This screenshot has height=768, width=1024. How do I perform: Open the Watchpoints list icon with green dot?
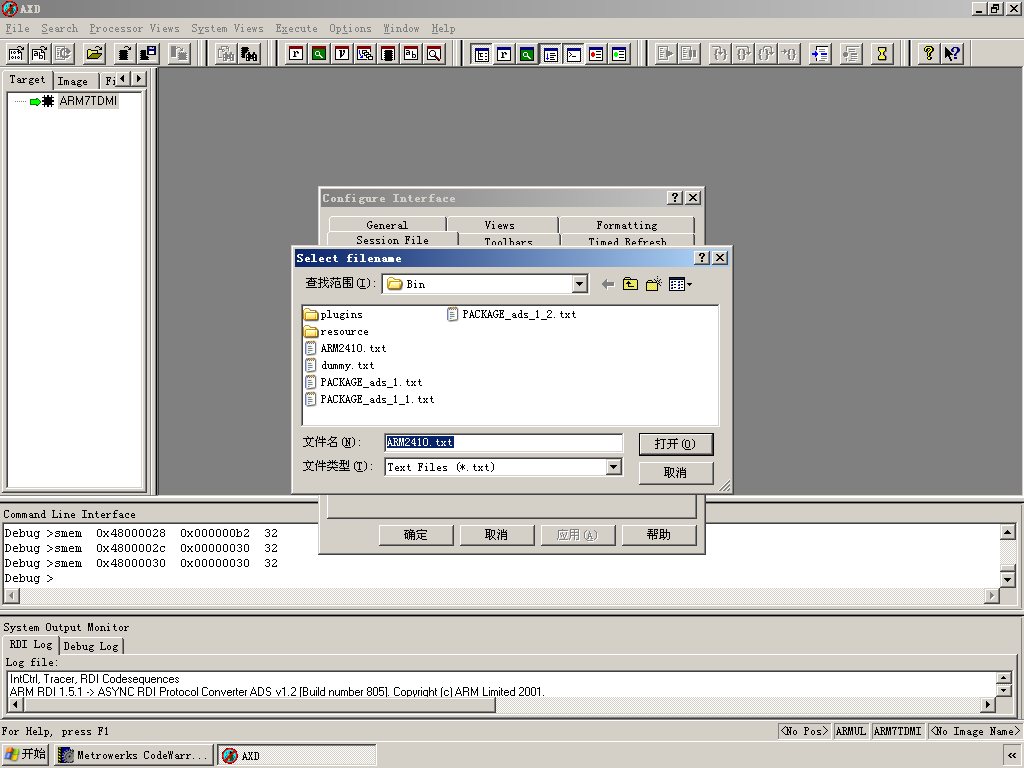pyautogui.click(x=619, y=54)
